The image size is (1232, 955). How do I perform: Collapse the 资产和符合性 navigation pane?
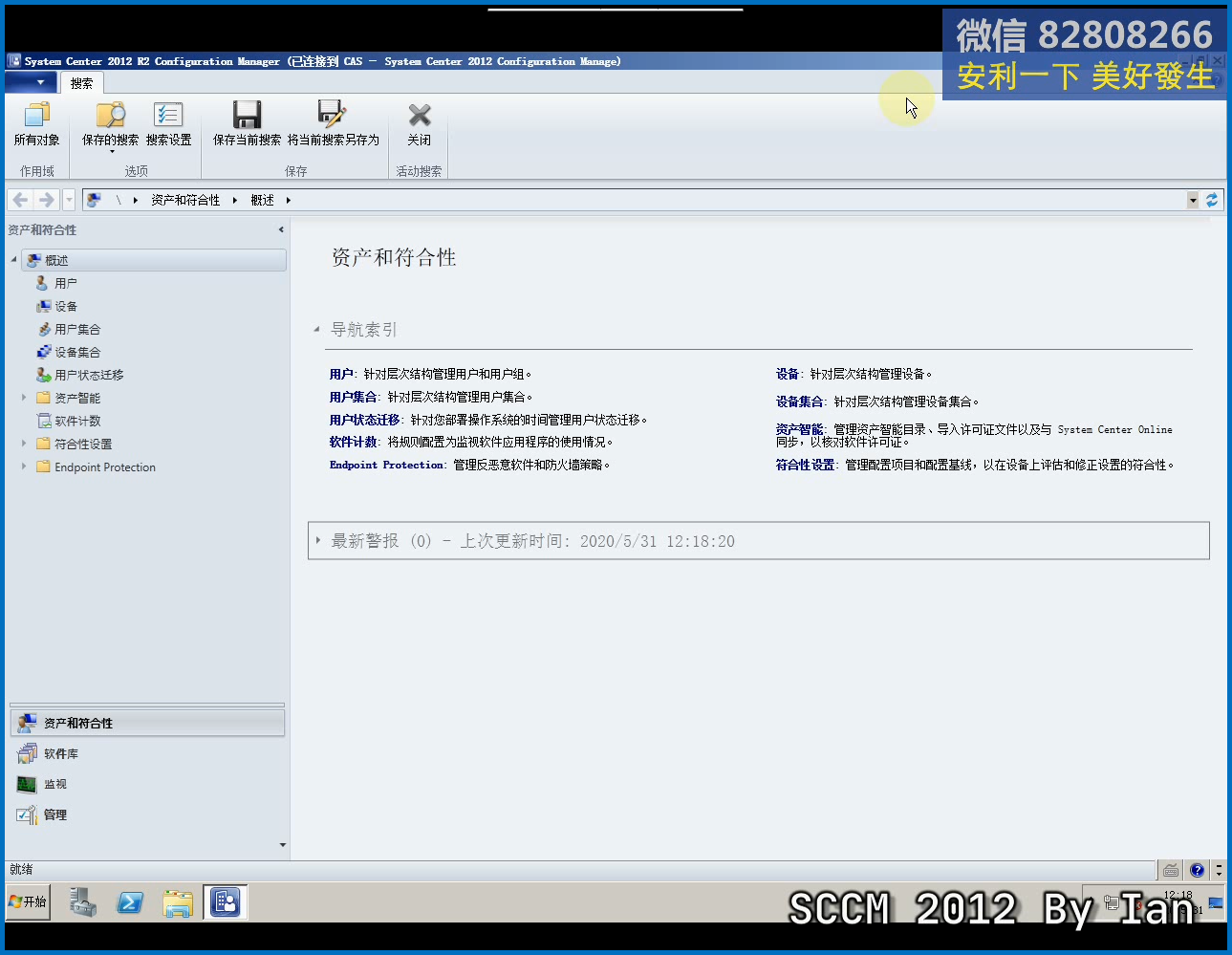tap(281, 229)
